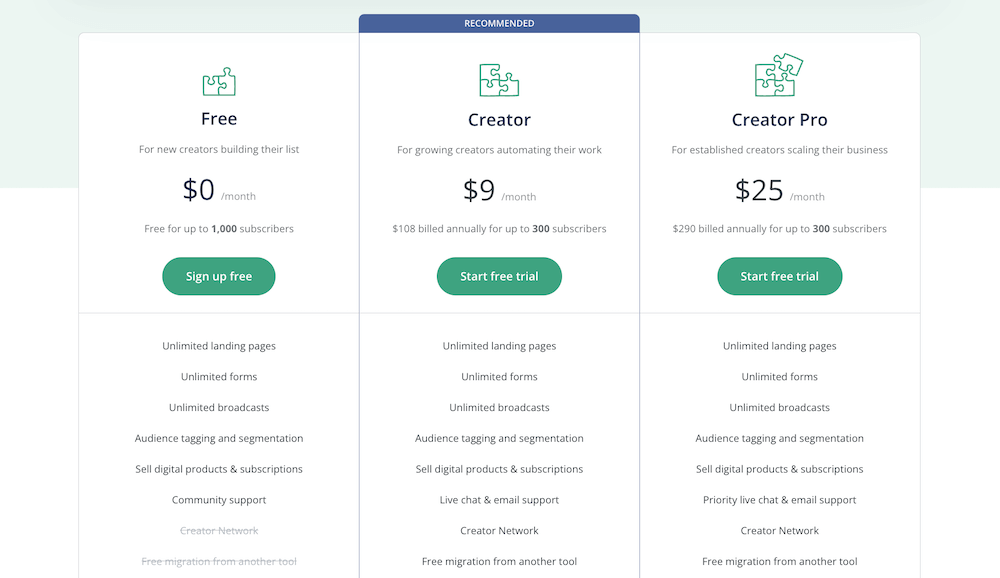Viewport: 1000px width, 578px height.
Task: Click strikethrough Free migration in Free plan
Action: coord(219,562)
